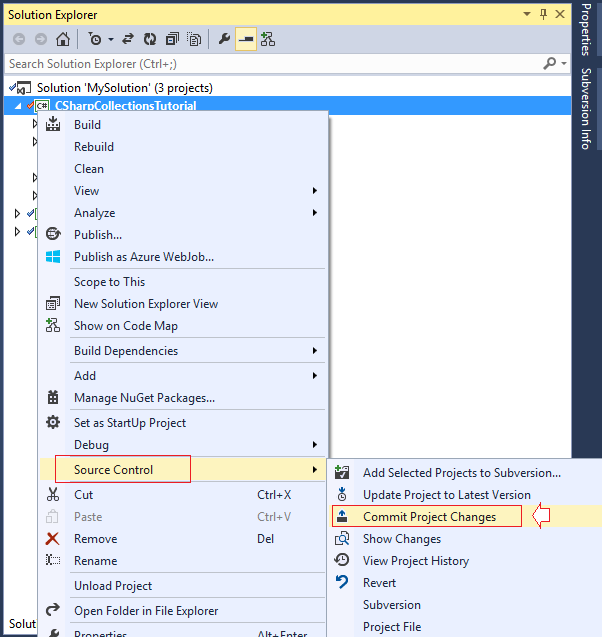Open the Build Dependencies submenu
Image resolution: width=602 pixels, height=637 pixels.
coord(184,351)
